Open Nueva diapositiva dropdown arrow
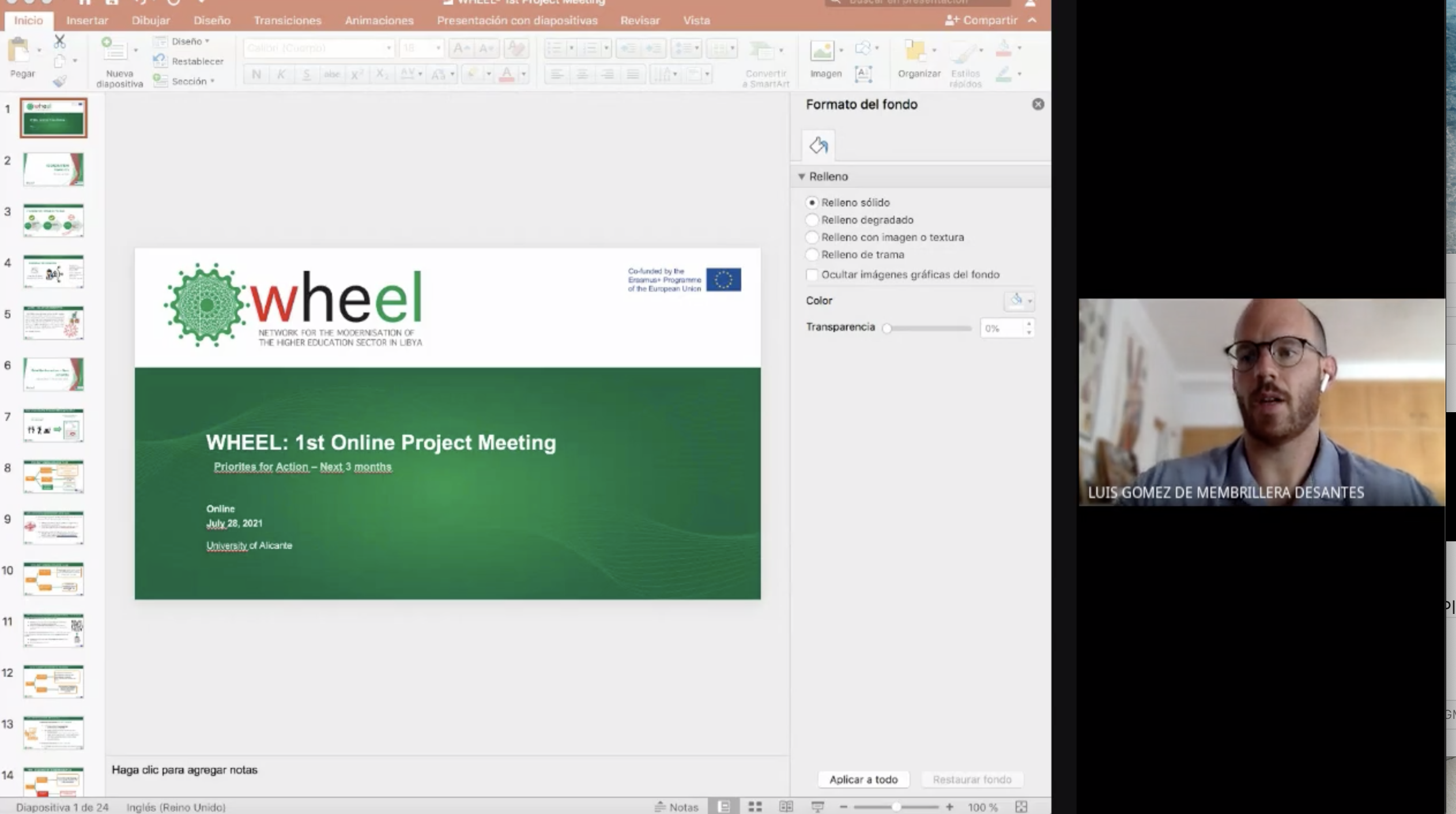The image size is (1456, 814). tap(135, 51)
